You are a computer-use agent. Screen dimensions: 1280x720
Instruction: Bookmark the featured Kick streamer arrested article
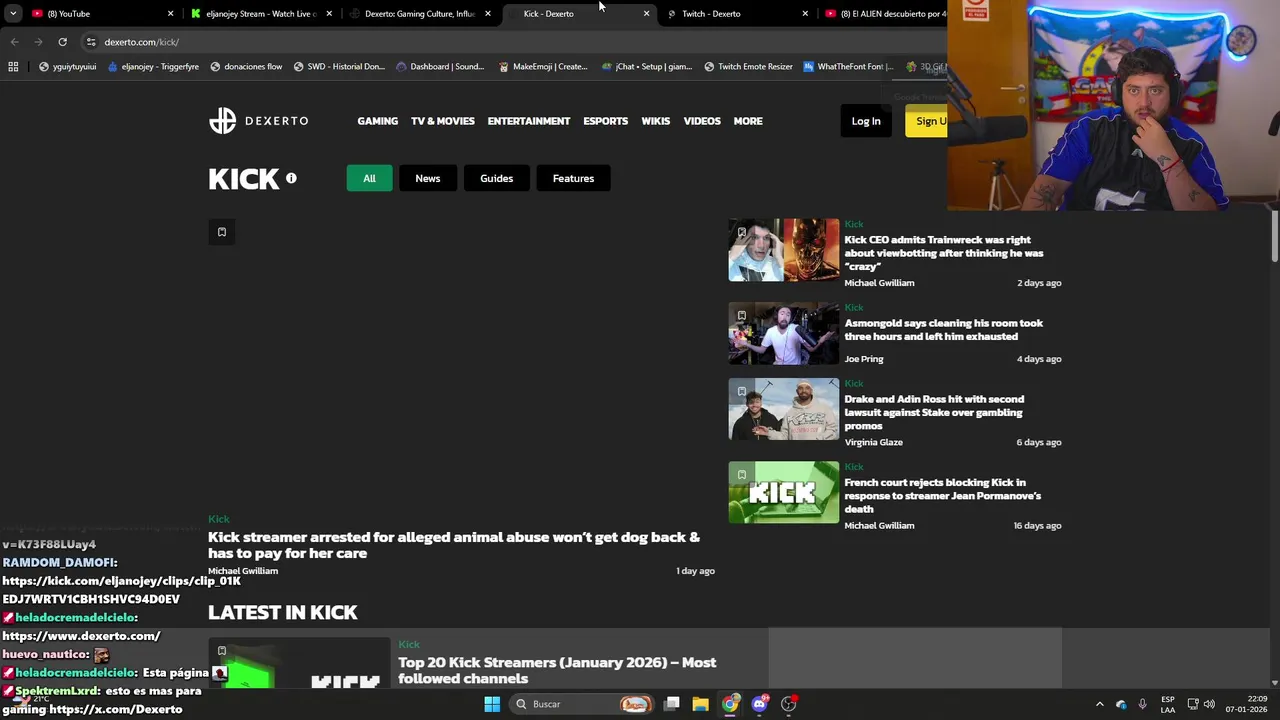click(221, 232)
